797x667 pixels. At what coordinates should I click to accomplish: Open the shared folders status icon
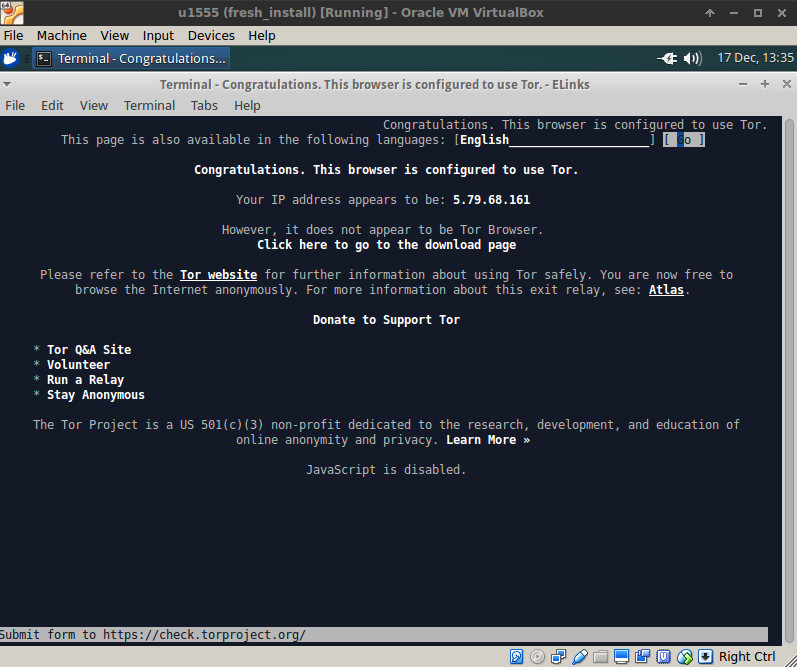pyautogui.click(x=600, y=656)
